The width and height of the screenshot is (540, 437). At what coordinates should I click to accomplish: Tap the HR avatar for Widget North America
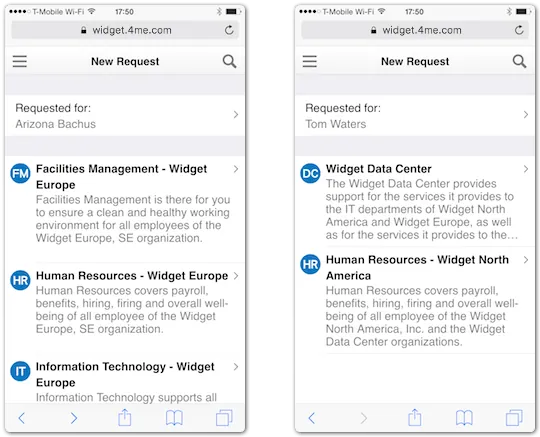coord(310,264)
